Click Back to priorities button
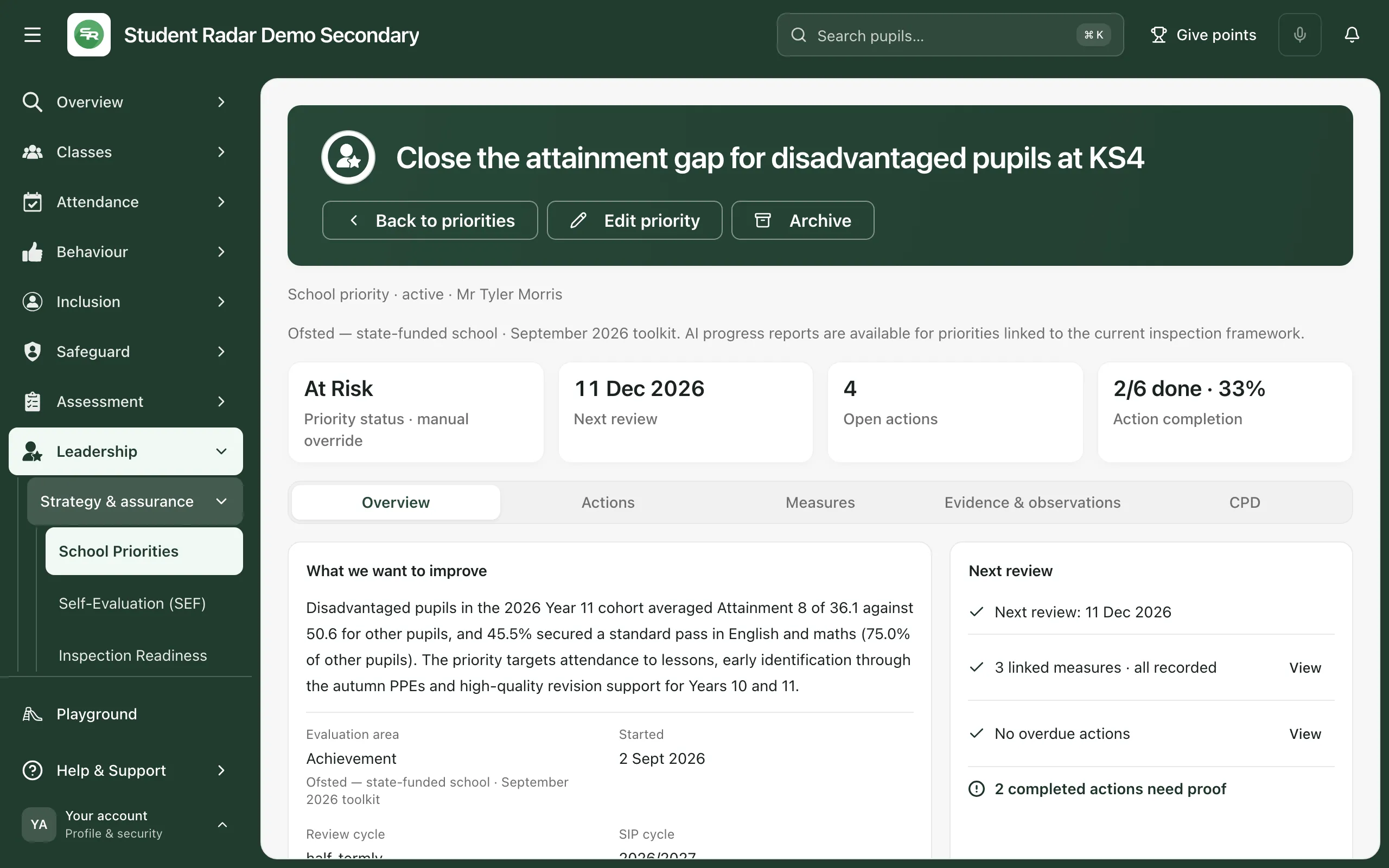Screen dimensions: 1389x868 (430, 220)
